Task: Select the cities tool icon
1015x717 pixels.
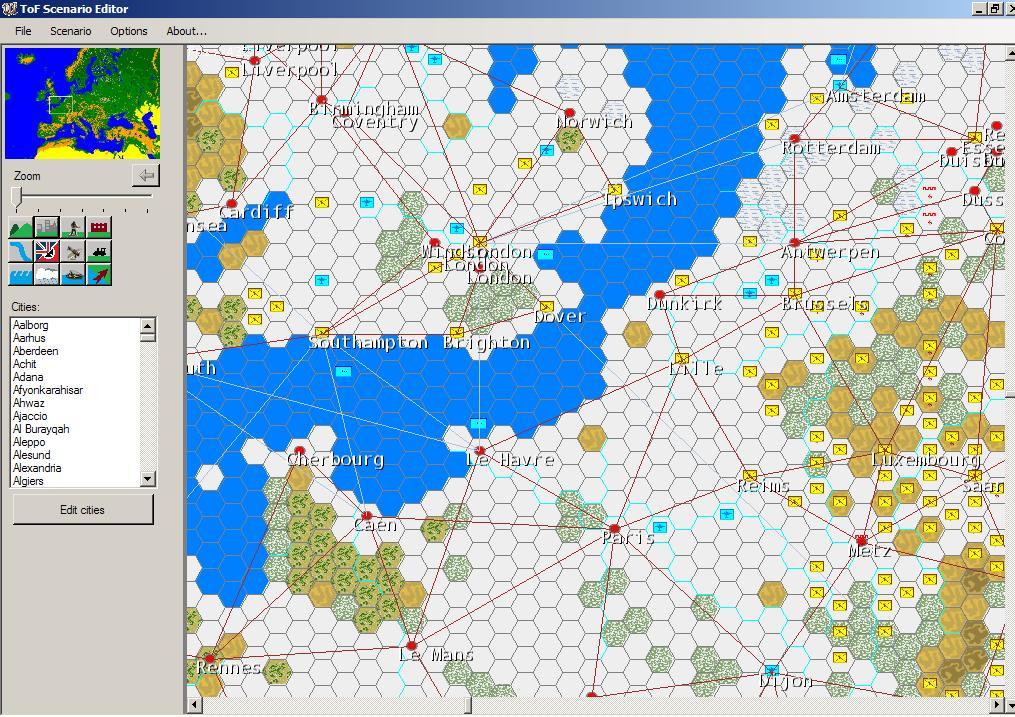Action: click(x=47, y=227)
